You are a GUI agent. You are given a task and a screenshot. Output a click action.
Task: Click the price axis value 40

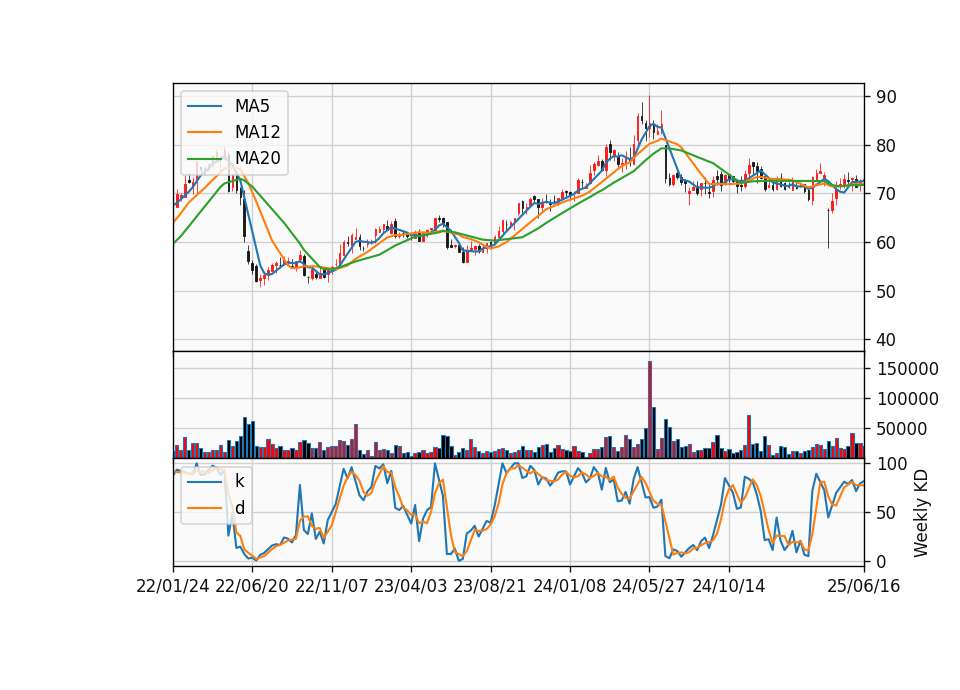[886, 340]
